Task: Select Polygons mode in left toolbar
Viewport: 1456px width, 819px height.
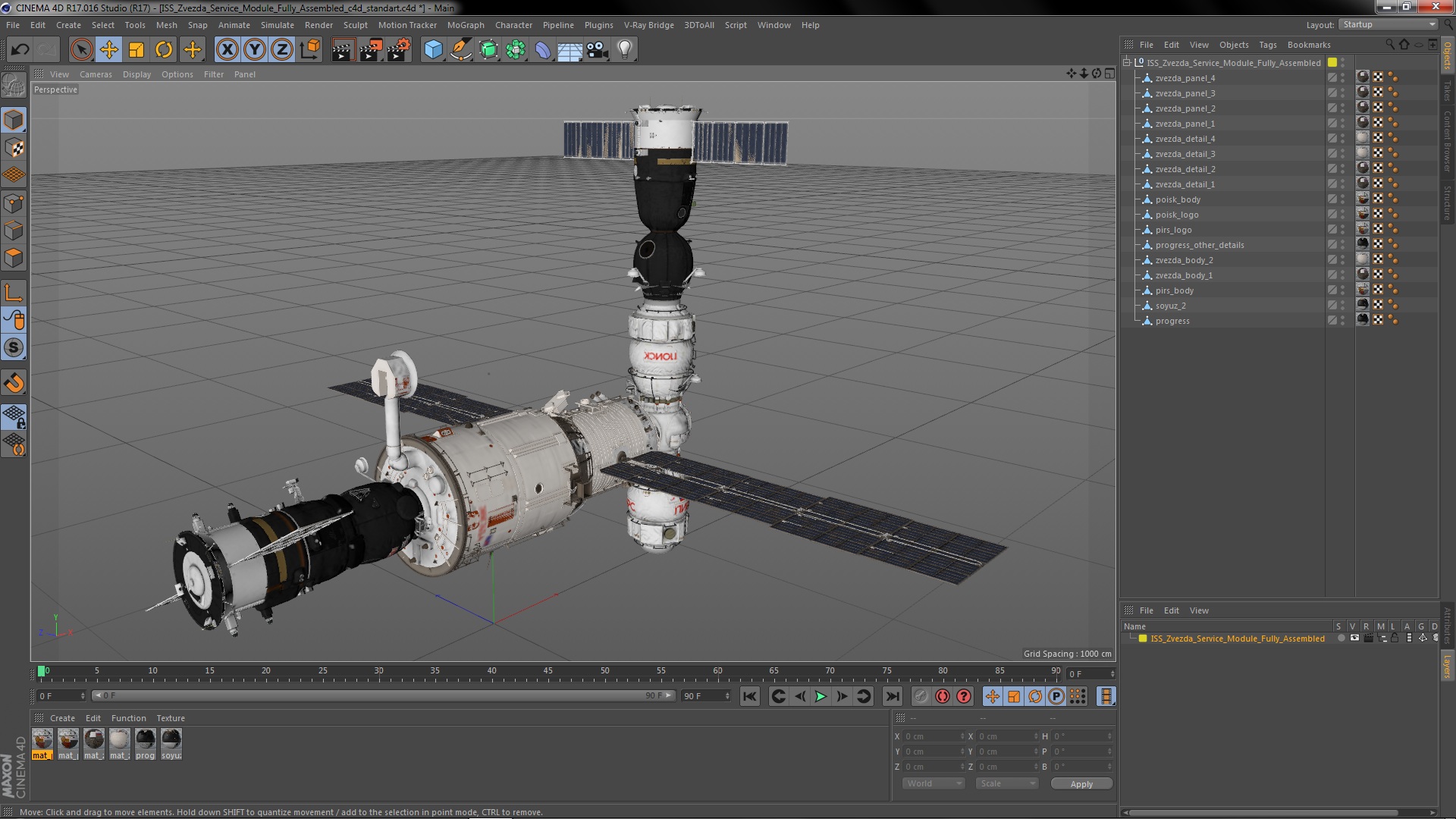Action: [x=14, y=258]
